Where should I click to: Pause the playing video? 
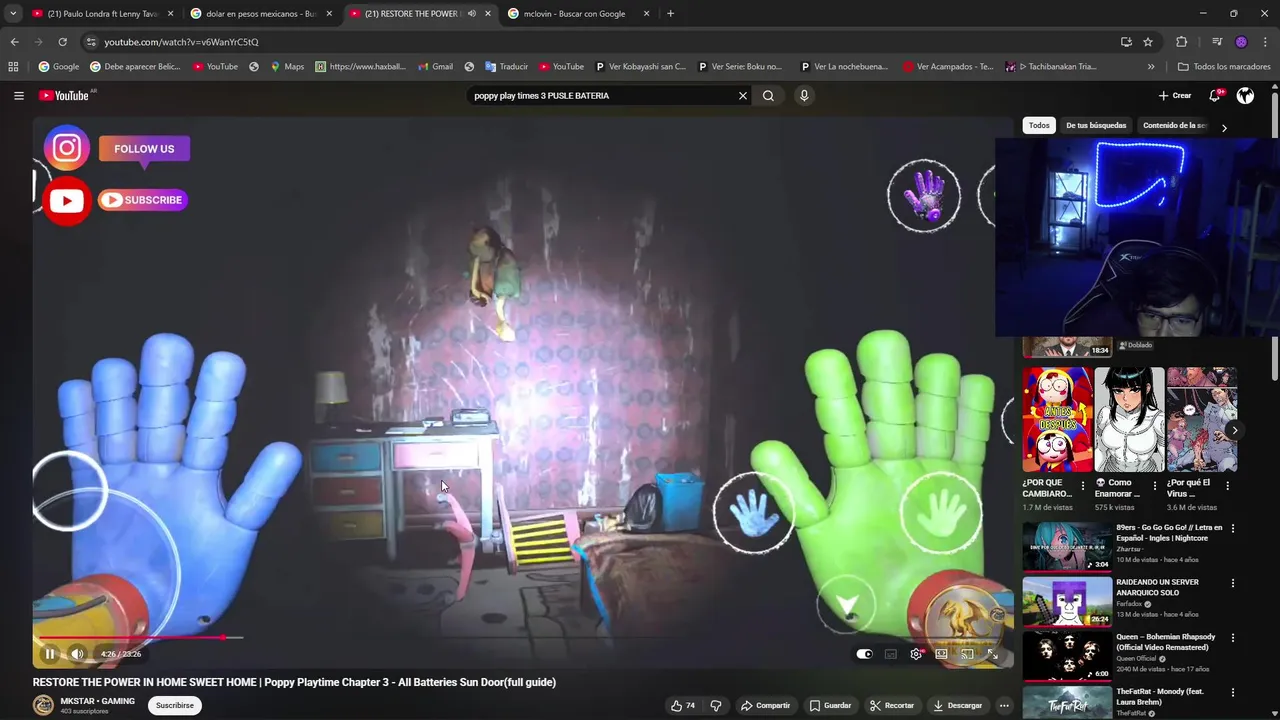coord(49,654)
